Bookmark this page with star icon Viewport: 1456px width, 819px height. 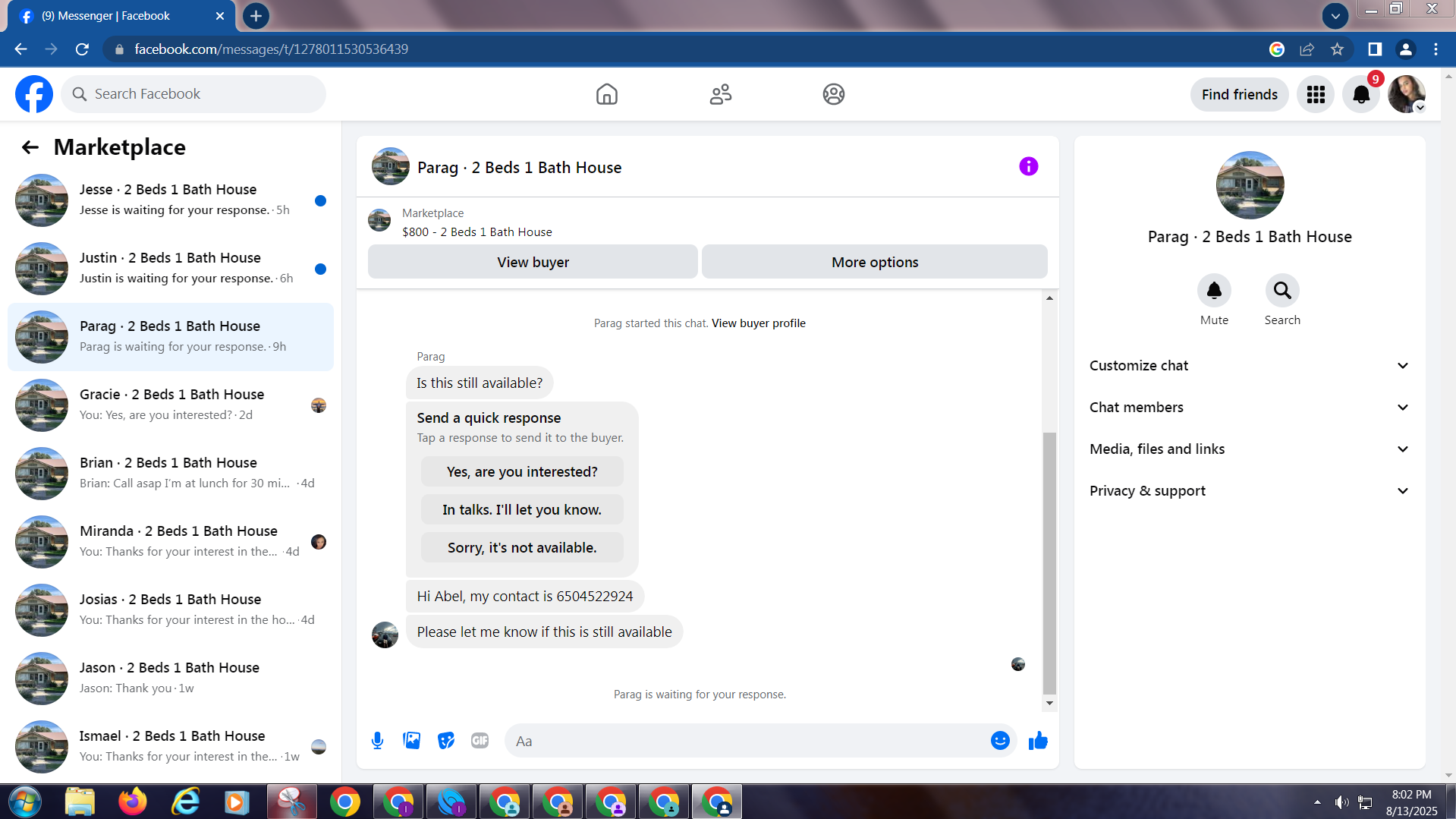click(x=1337, y=49)
